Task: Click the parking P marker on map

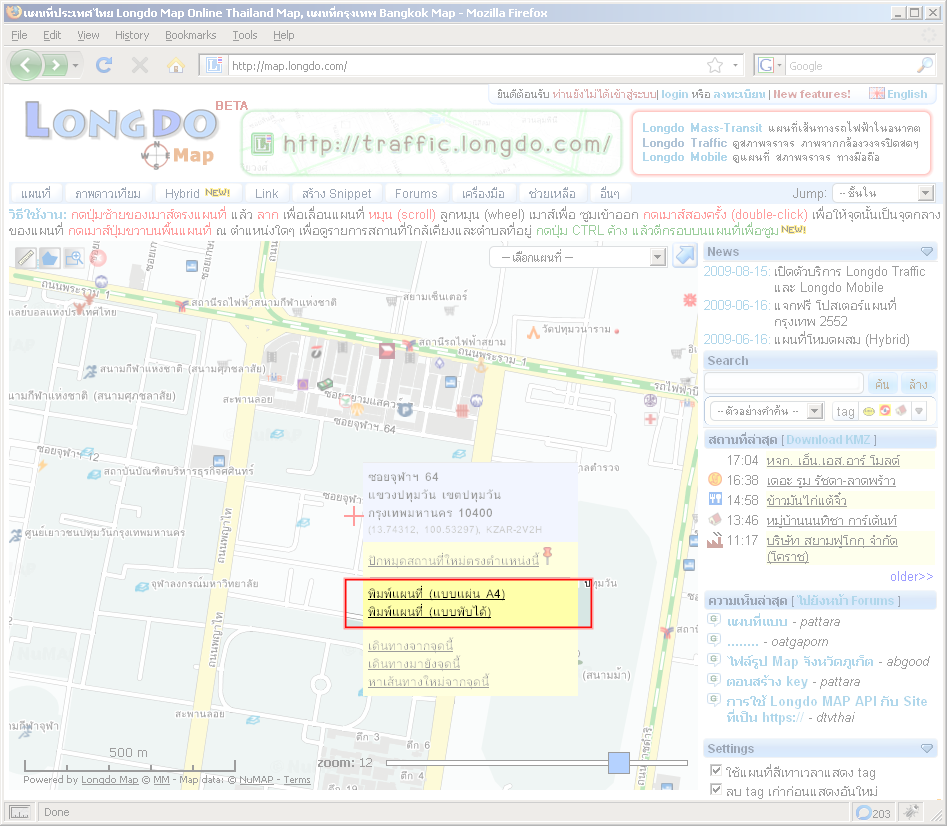Action: click(405, 410)
